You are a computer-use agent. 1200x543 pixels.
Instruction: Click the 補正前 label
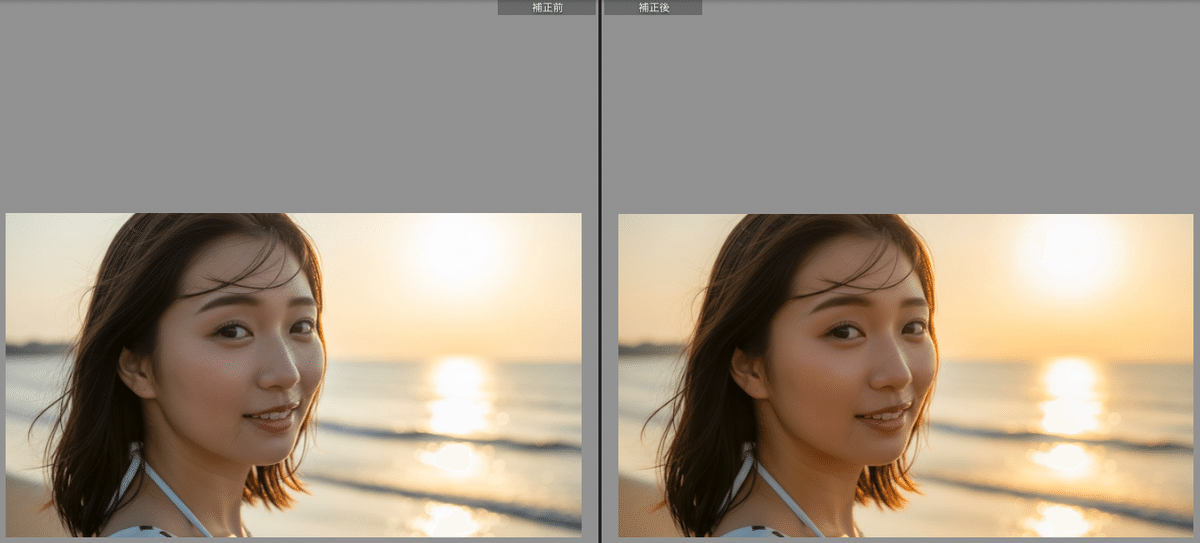(x=546, y=7)
